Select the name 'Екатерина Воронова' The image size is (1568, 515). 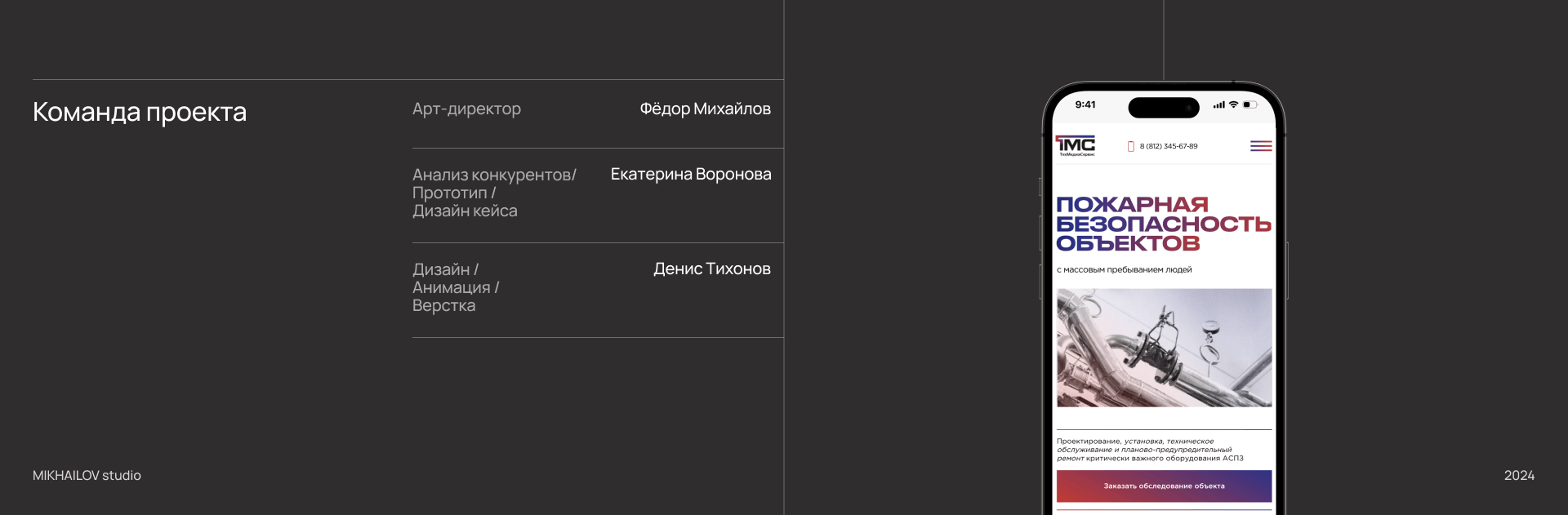(691, 174)
